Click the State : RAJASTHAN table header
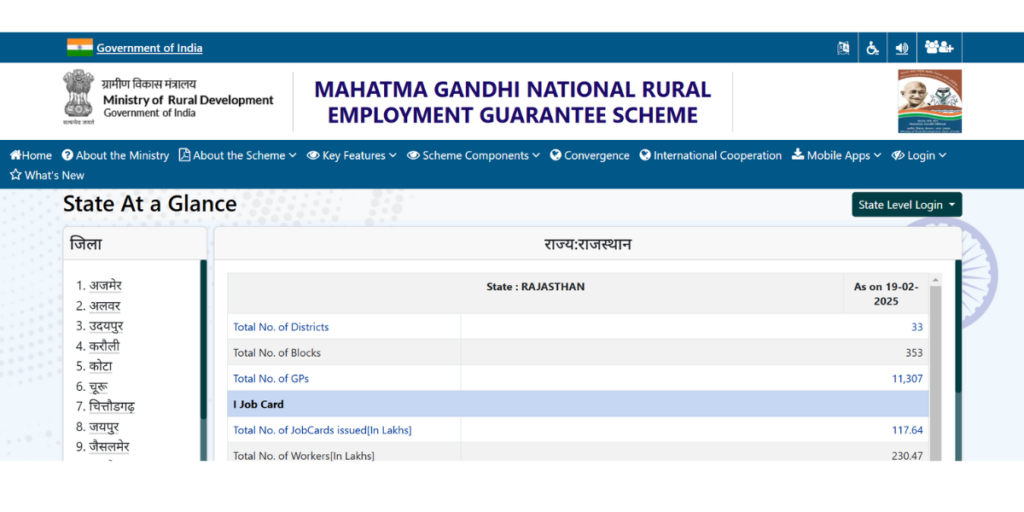Image resolution: width=1024 pixels, height=512 pixels. [x=536, y=286]
